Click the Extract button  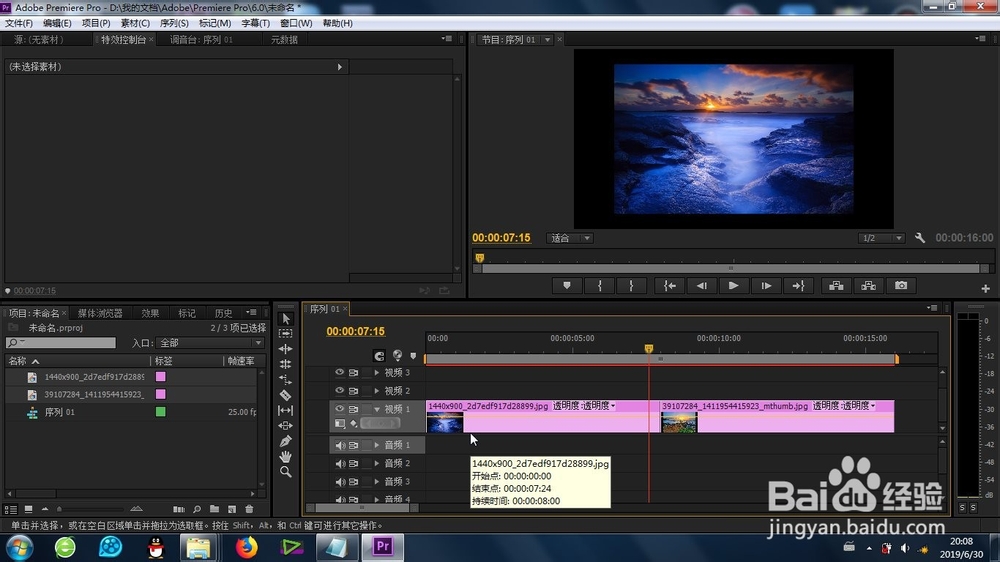[x=869, y=286]
